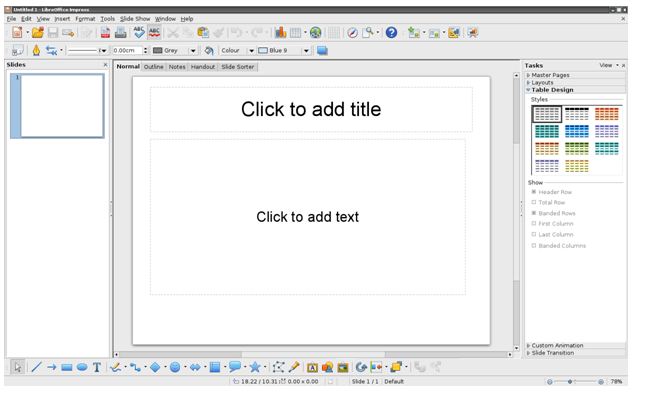Open the Slide Show menu
This screenshot has width=647, height=394.
click(135, 19)
